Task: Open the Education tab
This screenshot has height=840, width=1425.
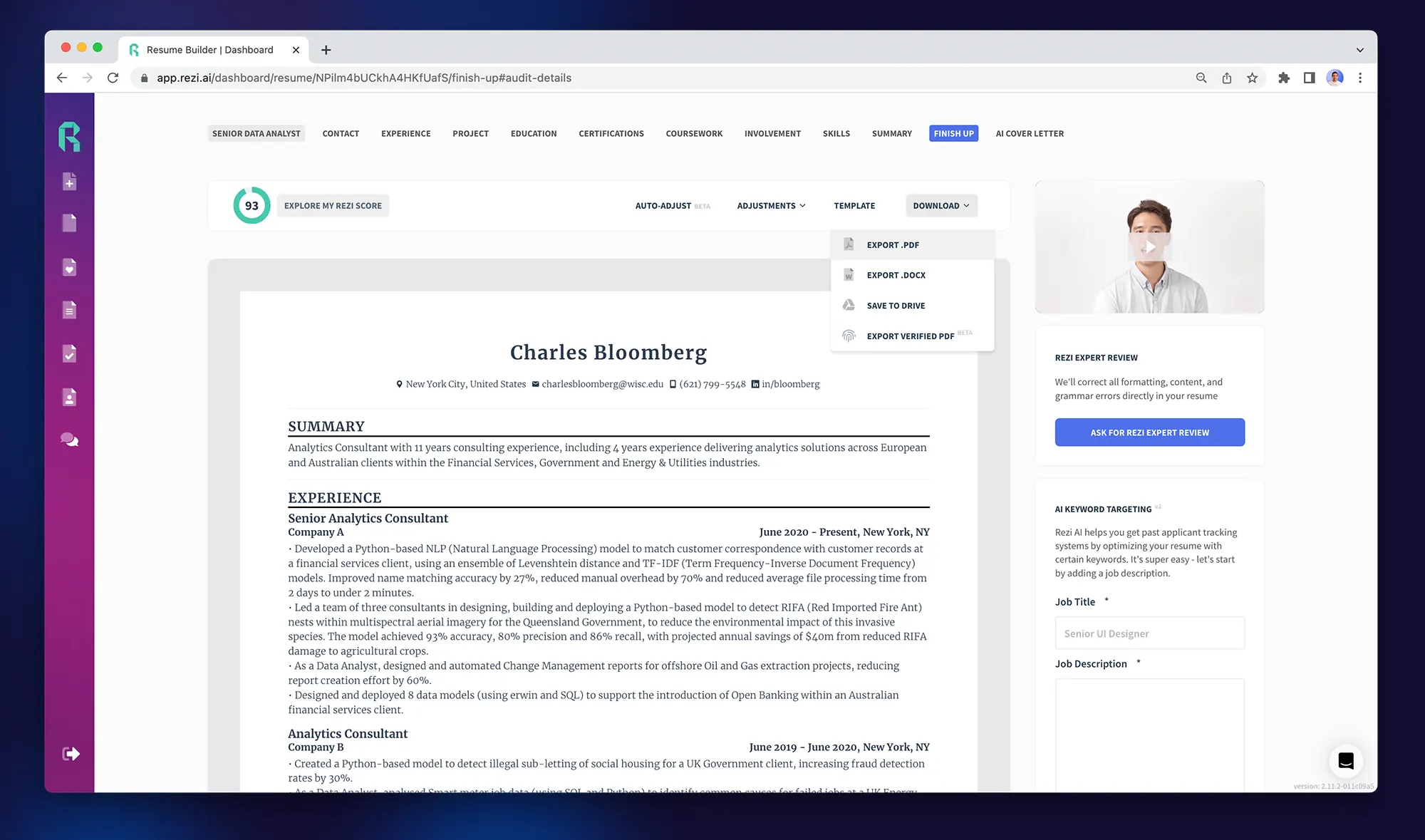Action: pyautogui.click(x=534, y=134)
